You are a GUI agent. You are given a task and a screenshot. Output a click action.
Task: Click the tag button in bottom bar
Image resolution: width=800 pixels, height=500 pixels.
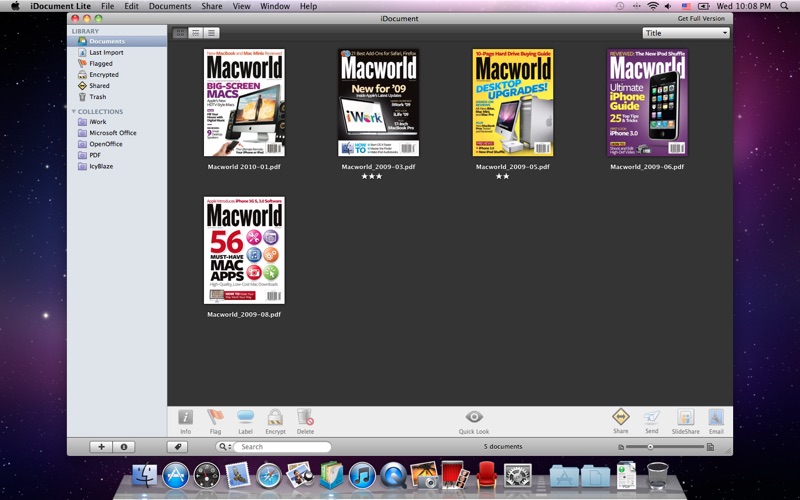click(x=178, y=447)
